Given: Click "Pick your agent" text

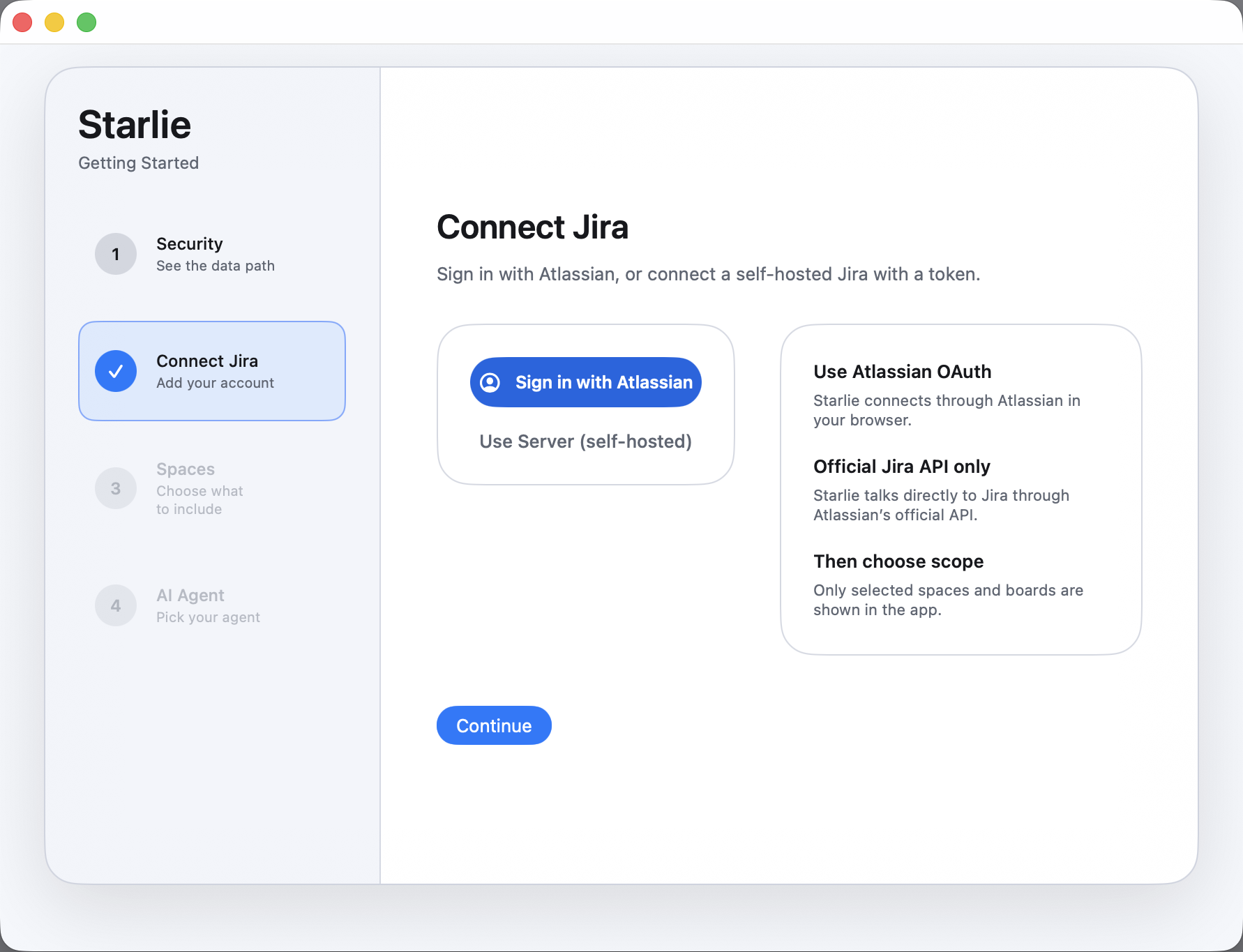Looking at the screenshot, I should 208,617.
